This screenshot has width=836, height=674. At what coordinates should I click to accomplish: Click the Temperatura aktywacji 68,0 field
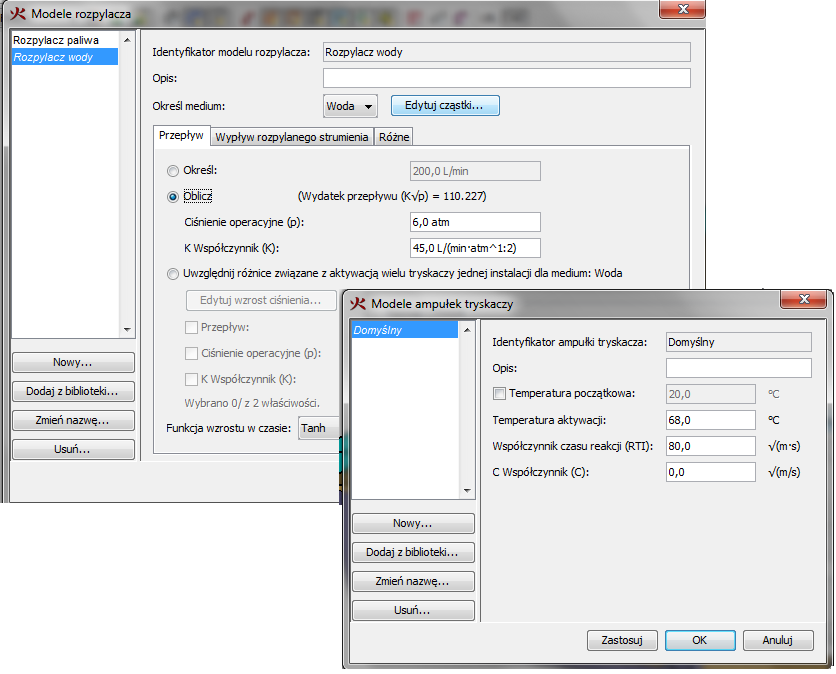tap(711, 420)
